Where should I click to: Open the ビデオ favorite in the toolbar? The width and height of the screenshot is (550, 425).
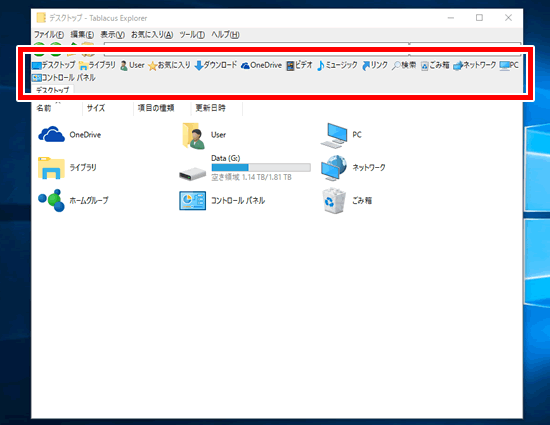coord(299,65)
